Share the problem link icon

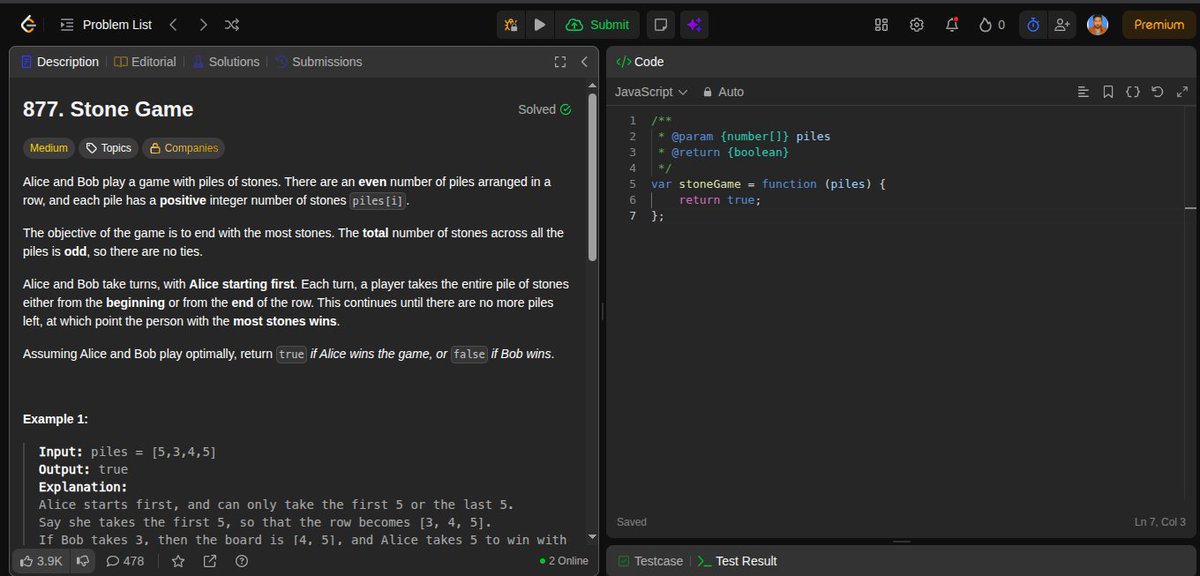pyautogui.click(x=210, y=561)
